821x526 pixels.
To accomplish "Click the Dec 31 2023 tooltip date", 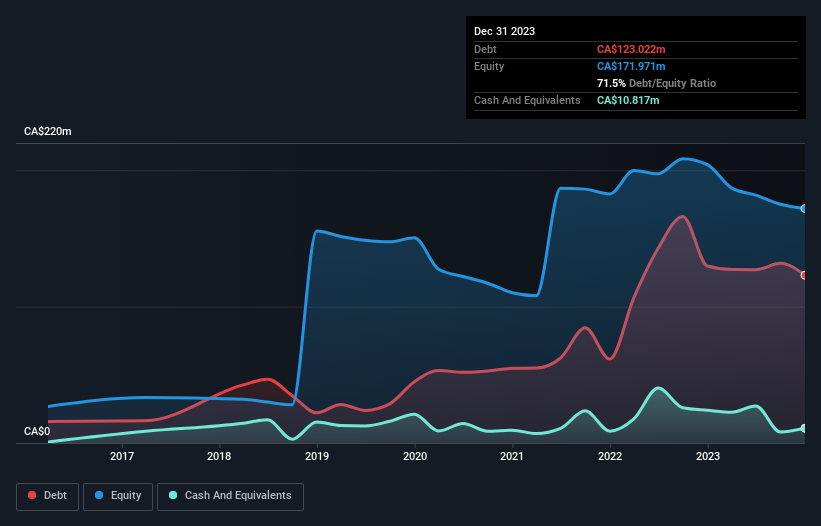I will pos(504,31).
